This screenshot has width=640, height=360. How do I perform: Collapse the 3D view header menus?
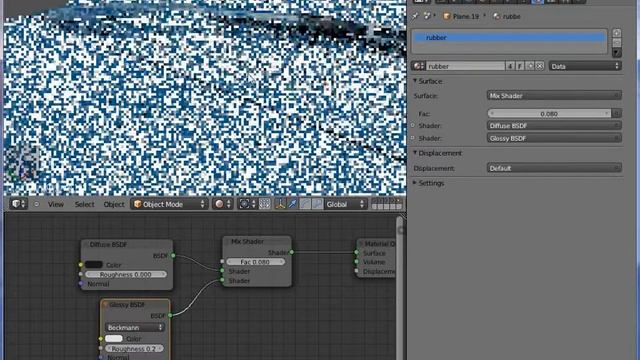click(x=36, y=204)
